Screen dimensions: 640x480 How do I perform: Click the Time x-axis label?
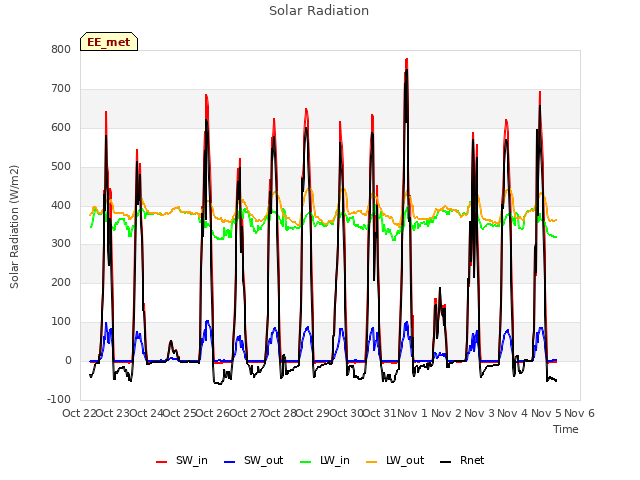(566, 429)
